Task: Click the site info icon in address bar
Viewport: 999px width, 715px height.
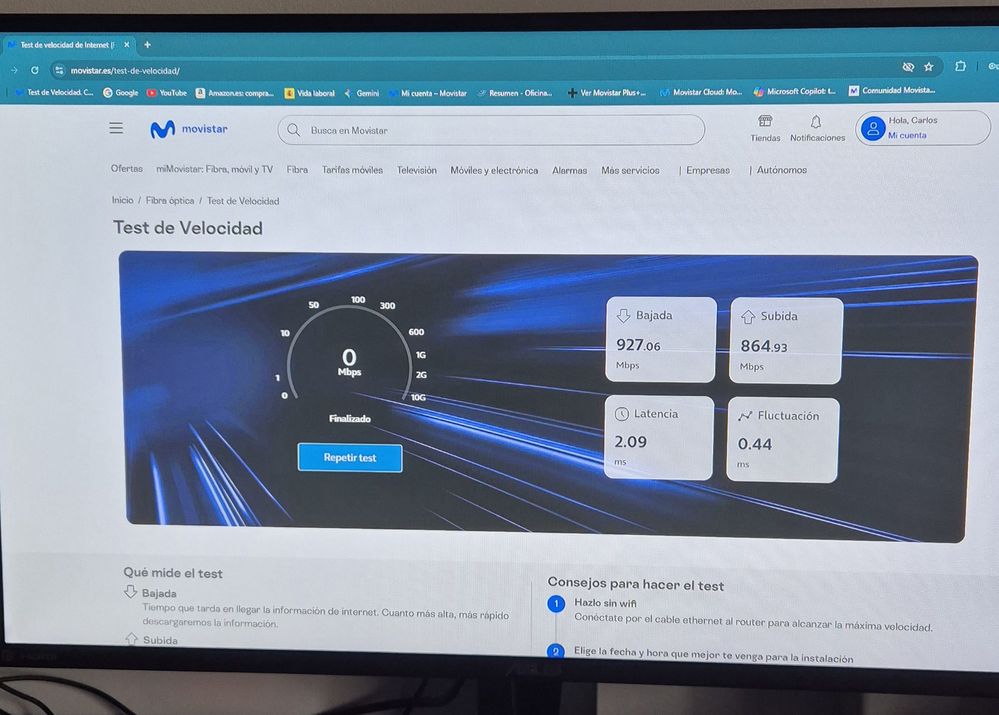Action: tap(59, 70)
